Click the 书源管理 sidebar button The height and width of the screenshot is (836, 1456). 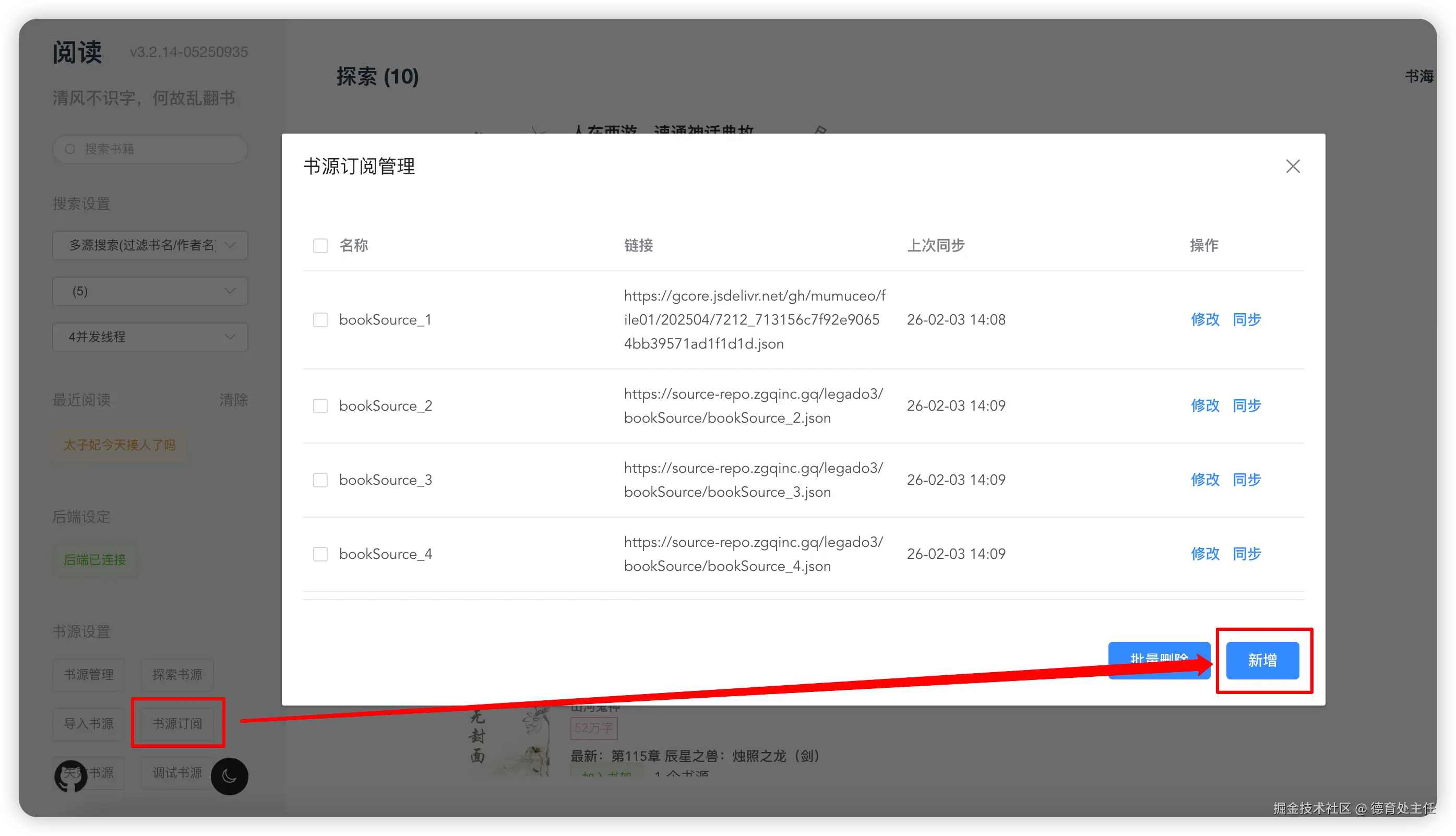click(x=89, y=675)
